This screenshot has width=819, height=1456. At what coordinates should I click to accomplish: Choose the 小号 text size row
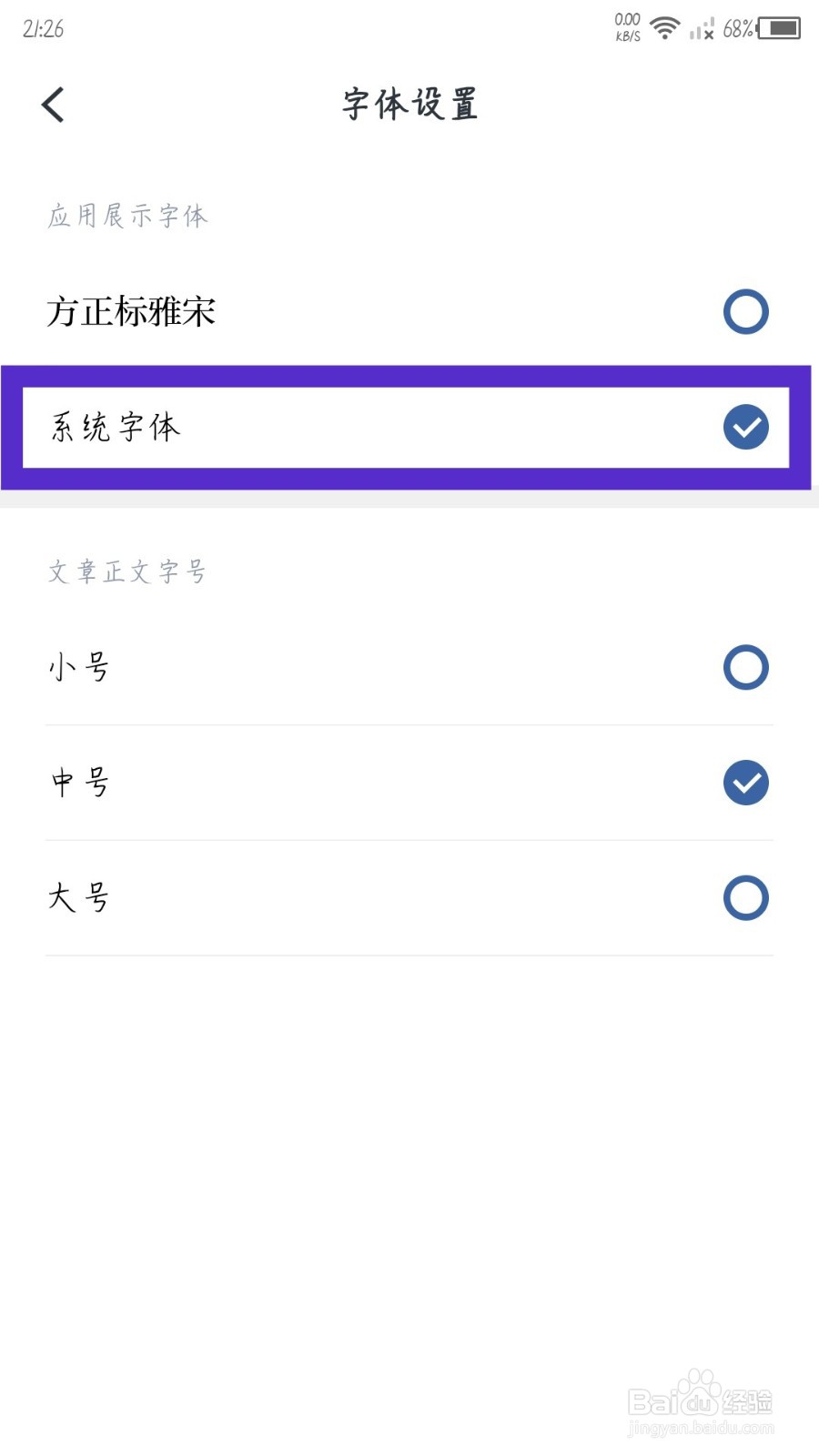coord(409,668)
